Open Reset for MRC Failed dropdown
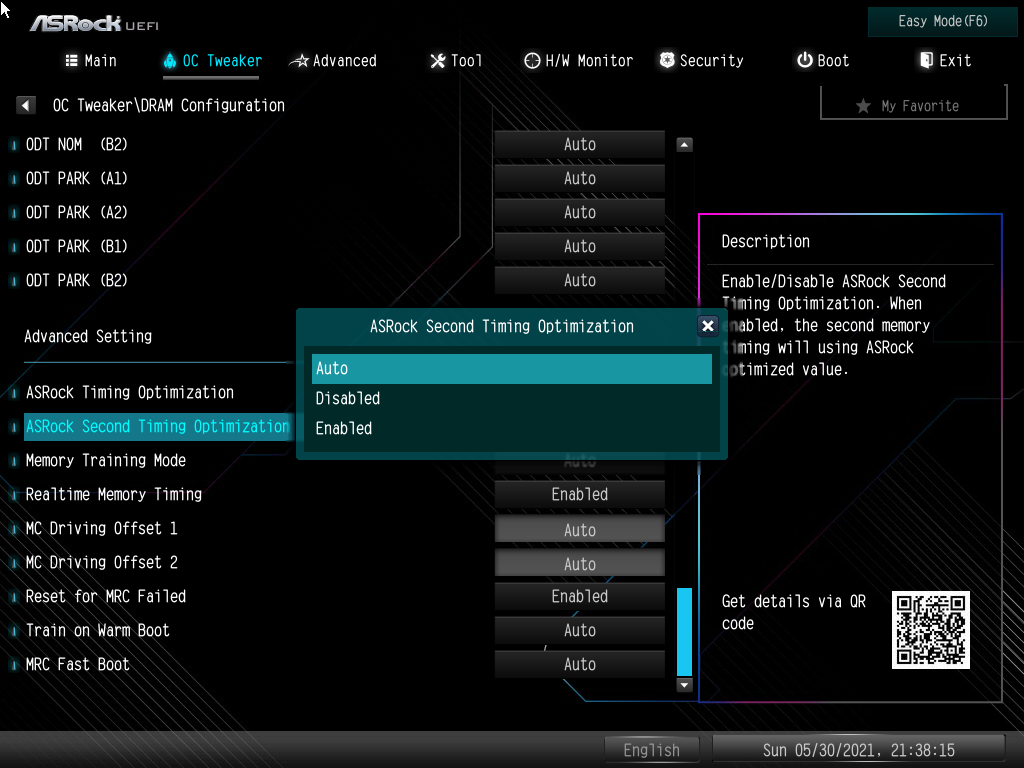The image size is (1024, 768). point(579,596)
